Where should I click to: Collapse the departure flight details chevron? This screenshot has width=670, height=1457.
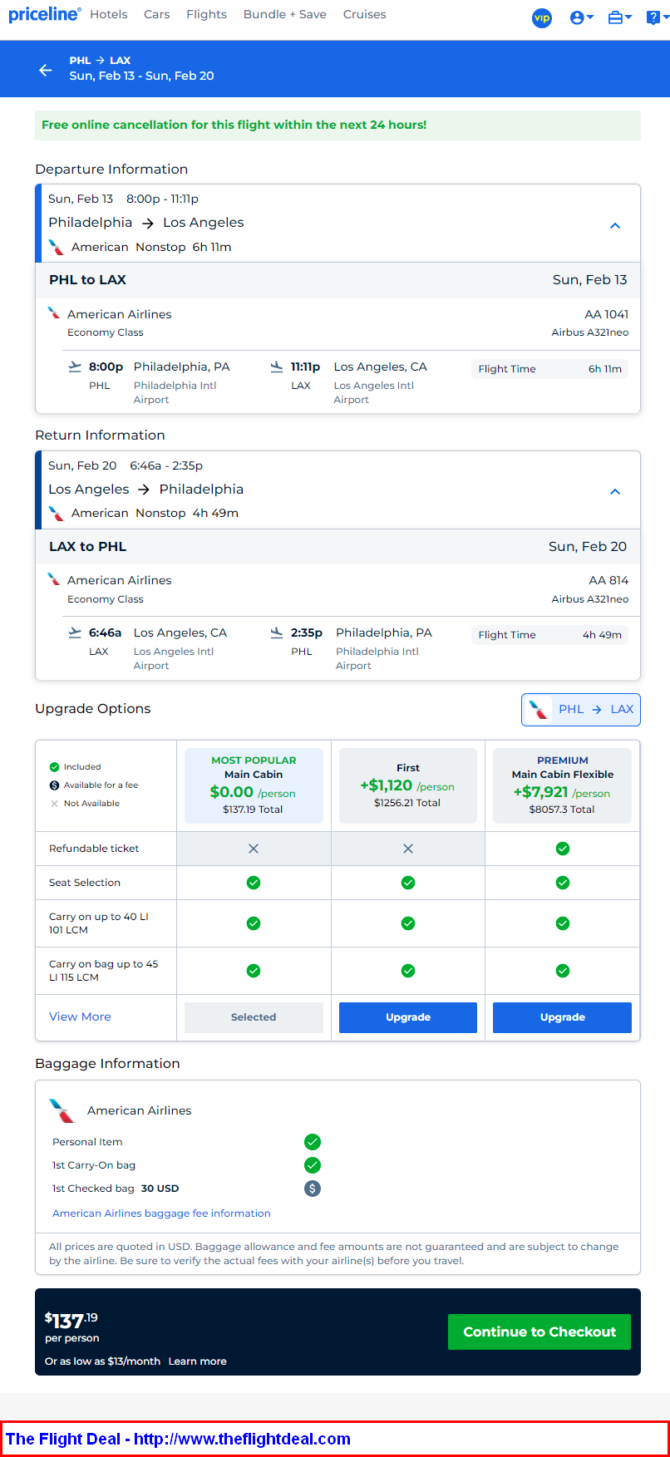pos(615,225)
